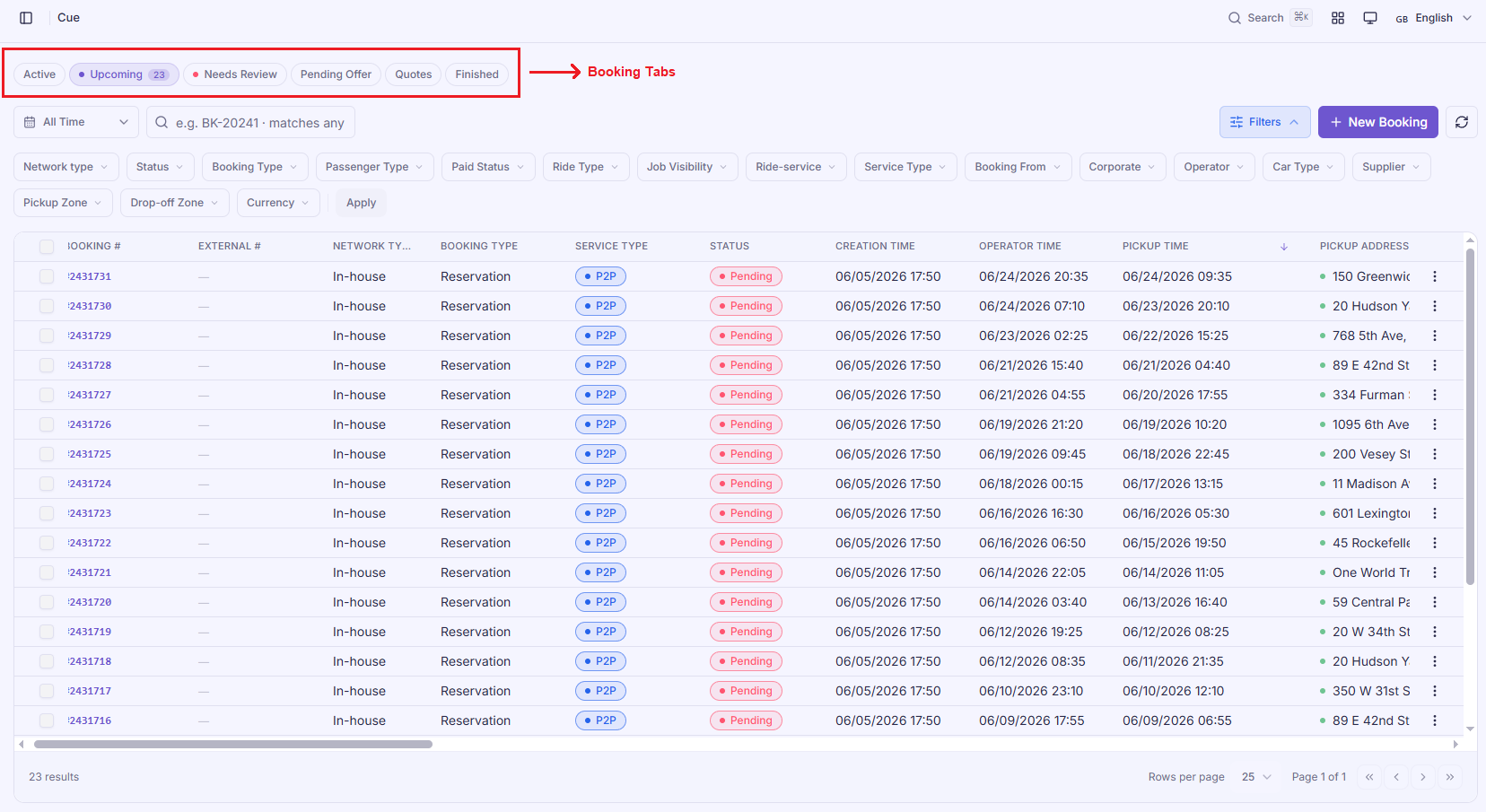The height and width of the screenshot is (812, 1486).
Task: Sort by Creation Time column header
Action: (875, 246)
